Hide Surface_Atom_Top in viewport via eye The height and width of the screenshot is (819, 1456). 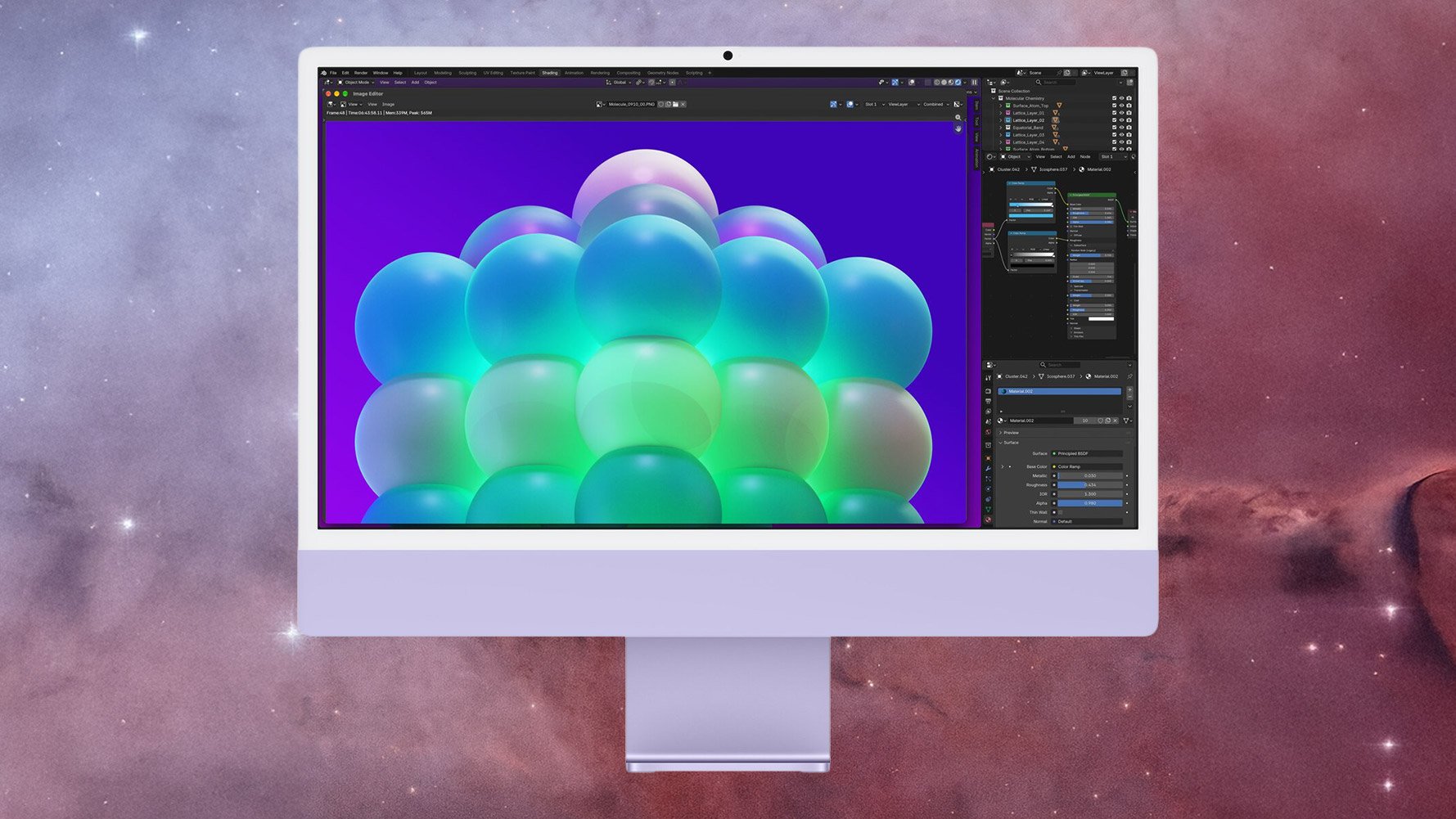tap(1121, 106)
